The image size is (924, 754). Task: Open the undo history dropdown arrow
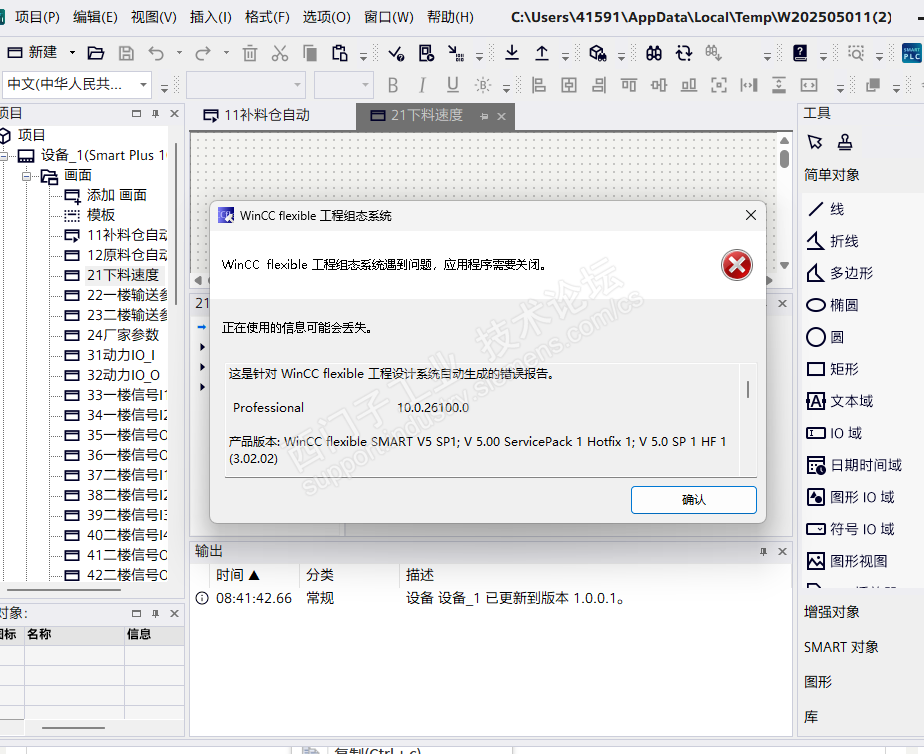179,53
